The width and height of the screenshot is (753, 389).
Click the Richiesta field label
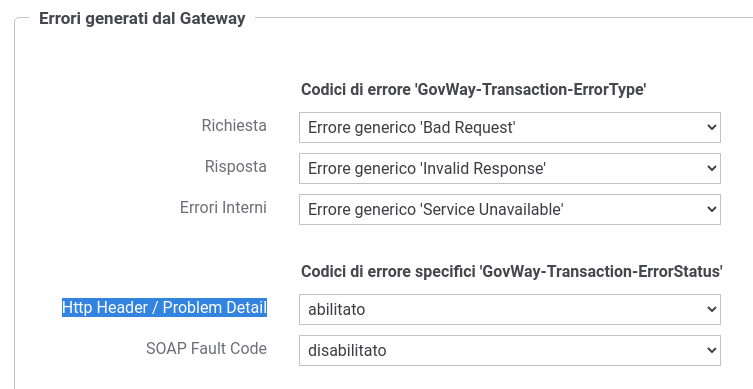click(234, 125)
